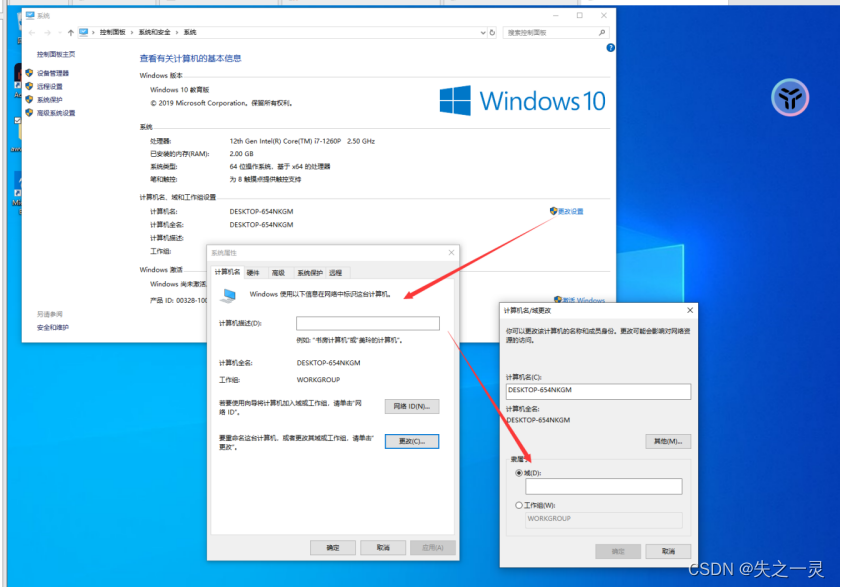
Task: Open 远程设置 from the sidebar
Action: click(49, 86)
